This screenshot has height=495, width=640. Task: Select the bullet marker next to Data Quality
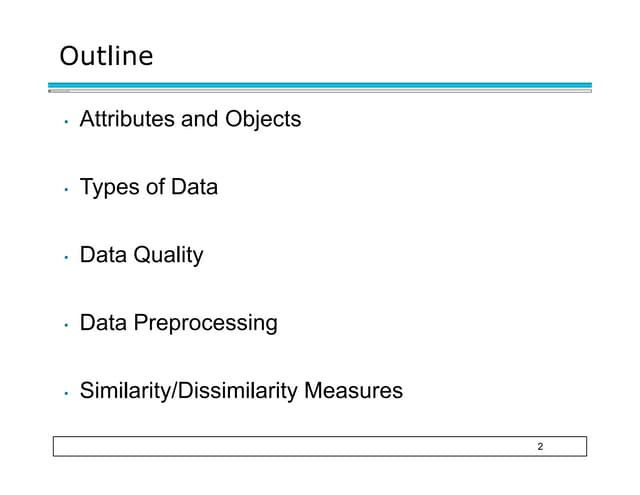click(x=64, y=258)
